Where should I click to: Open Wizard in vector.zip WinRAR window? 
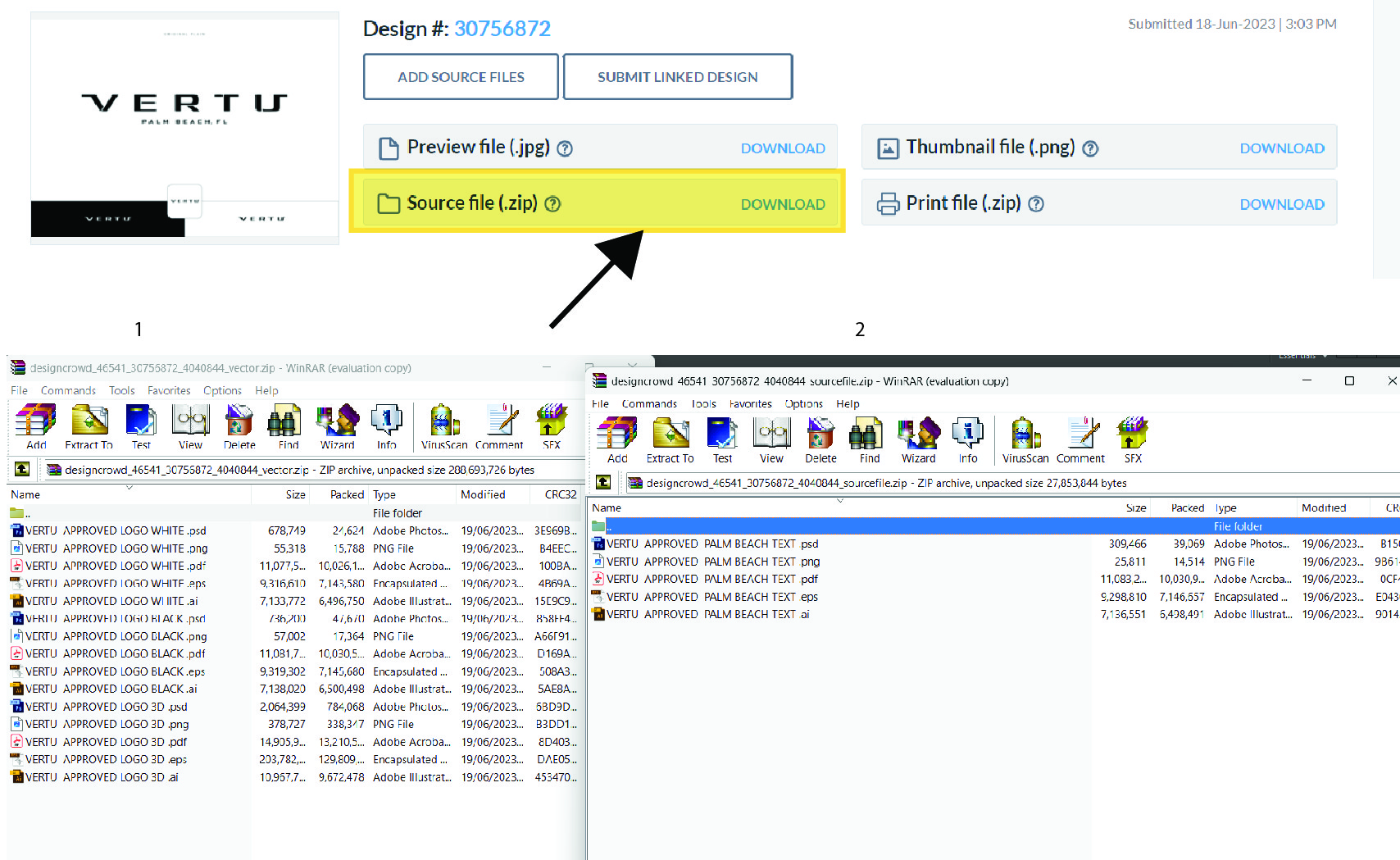pos(337,426)
